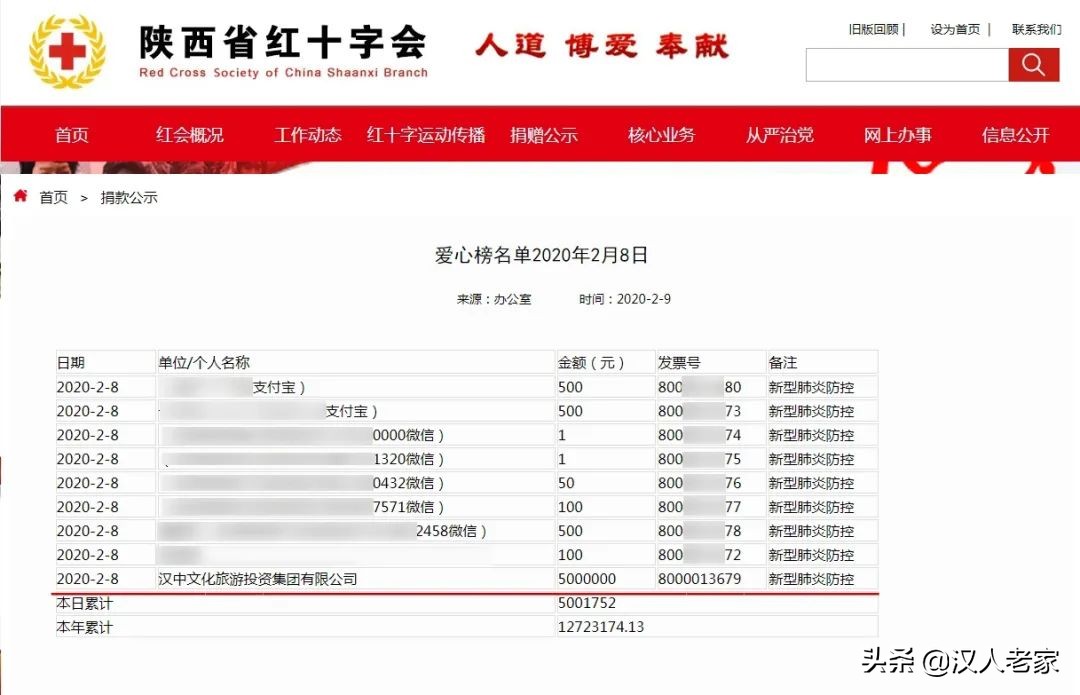Screen dimensions: 1080x695
Task: Click the 联系我们 link
Action: (1036, 29)
